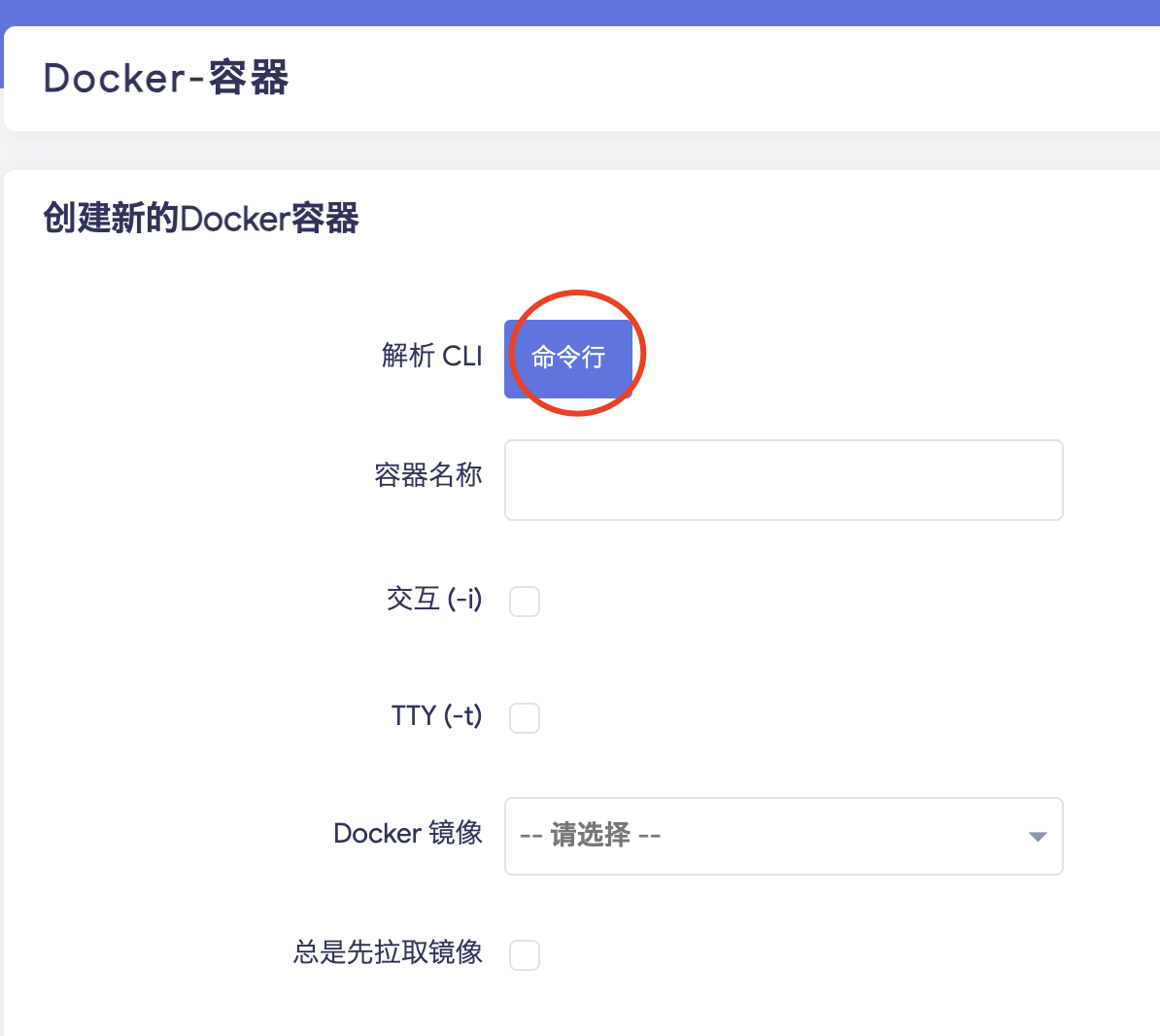Click the blue 命令行 highlighted button
1160x1036 pixels.
point(570,356)
